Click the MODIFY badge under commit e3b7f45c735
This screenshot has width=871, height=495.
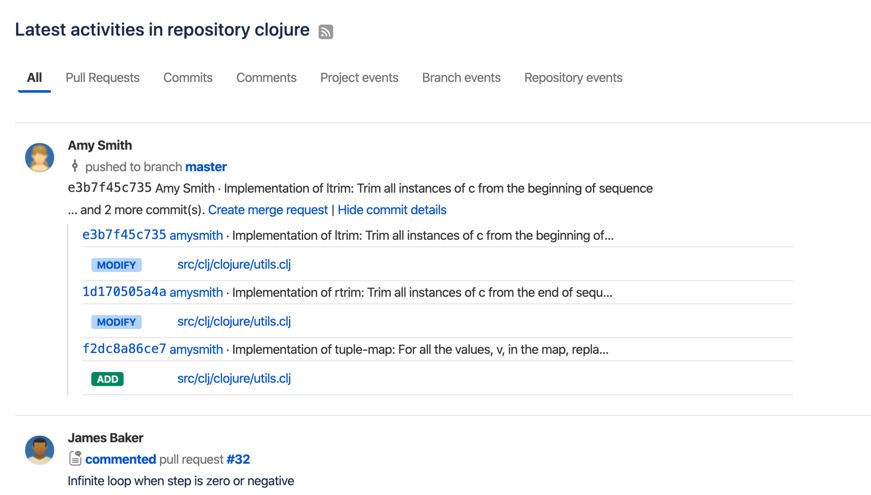(x=116, y=265)
